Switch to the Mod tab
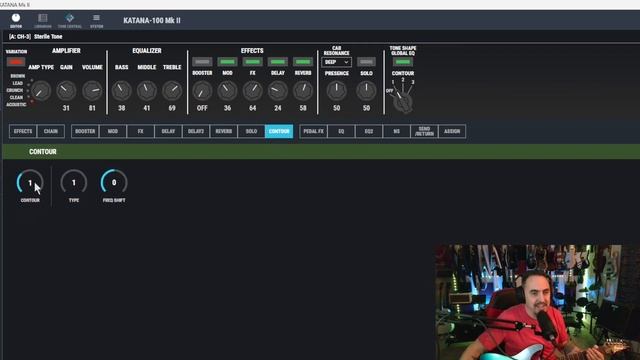Image resolution: width=640 pixels, height=360 pixels. coord(113,131)
